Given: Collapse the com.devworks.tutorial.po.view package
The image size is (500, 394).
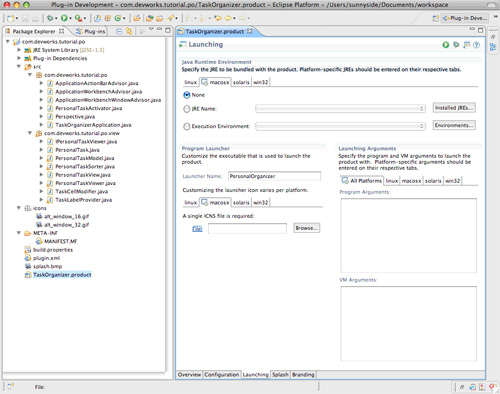Looking at the screenshot, I should (30, 133).
